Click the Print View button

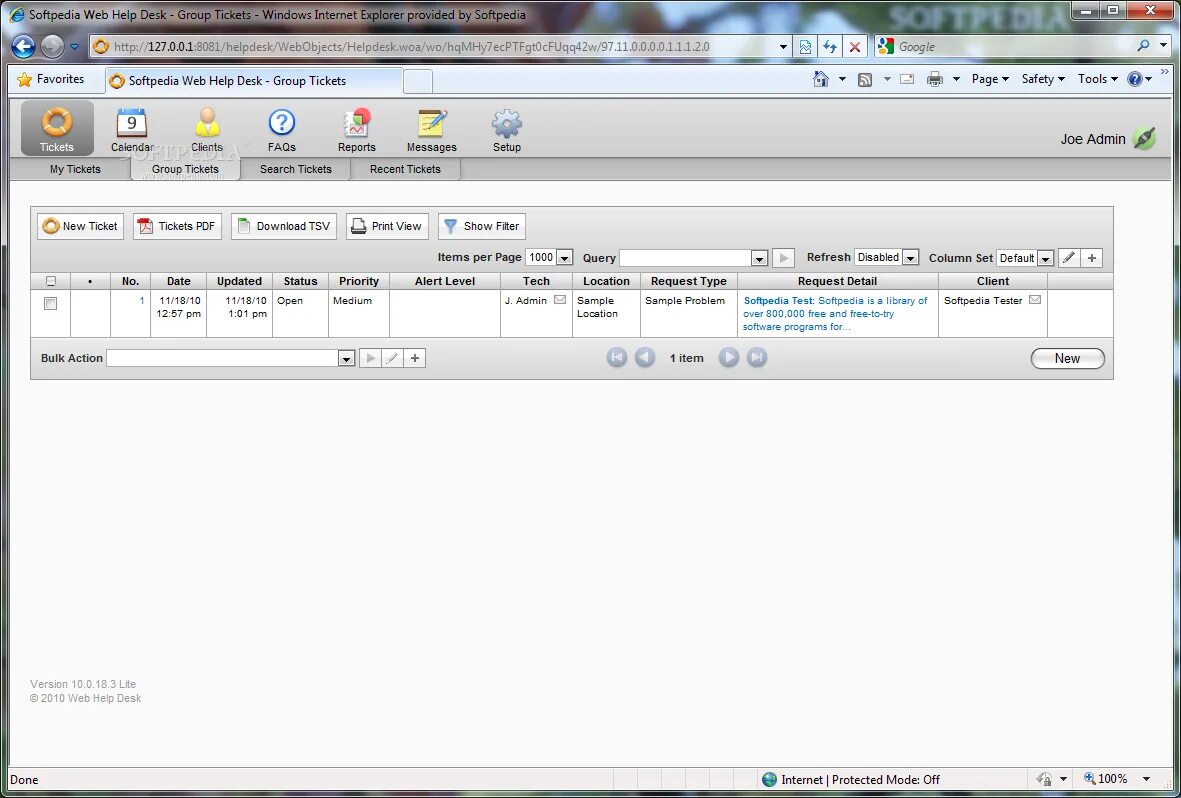pos(387,226)
